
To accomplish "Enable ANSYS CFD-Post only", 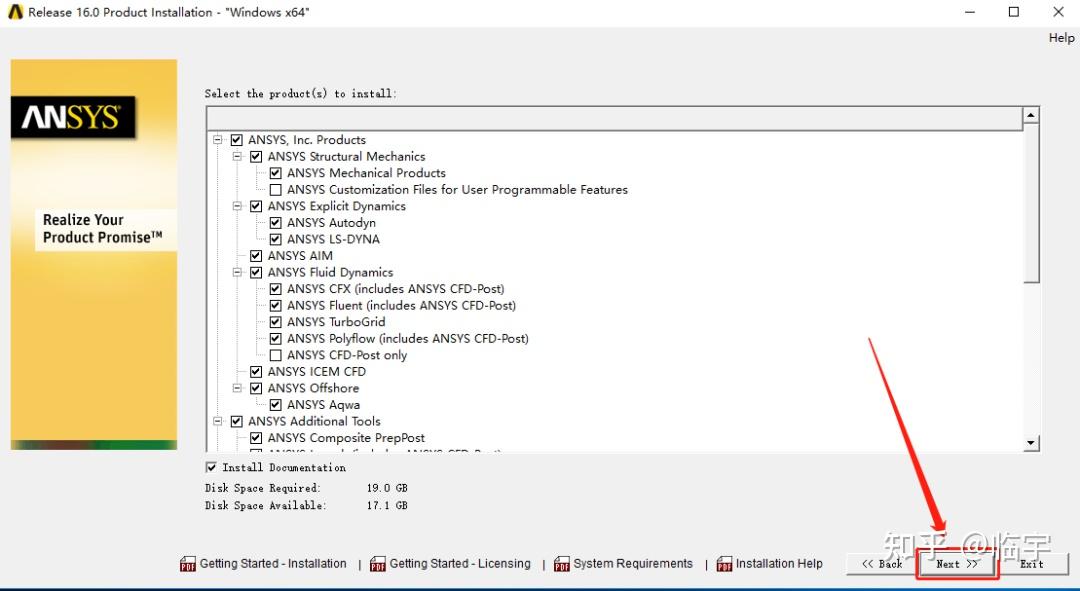I will pos(275,354).
